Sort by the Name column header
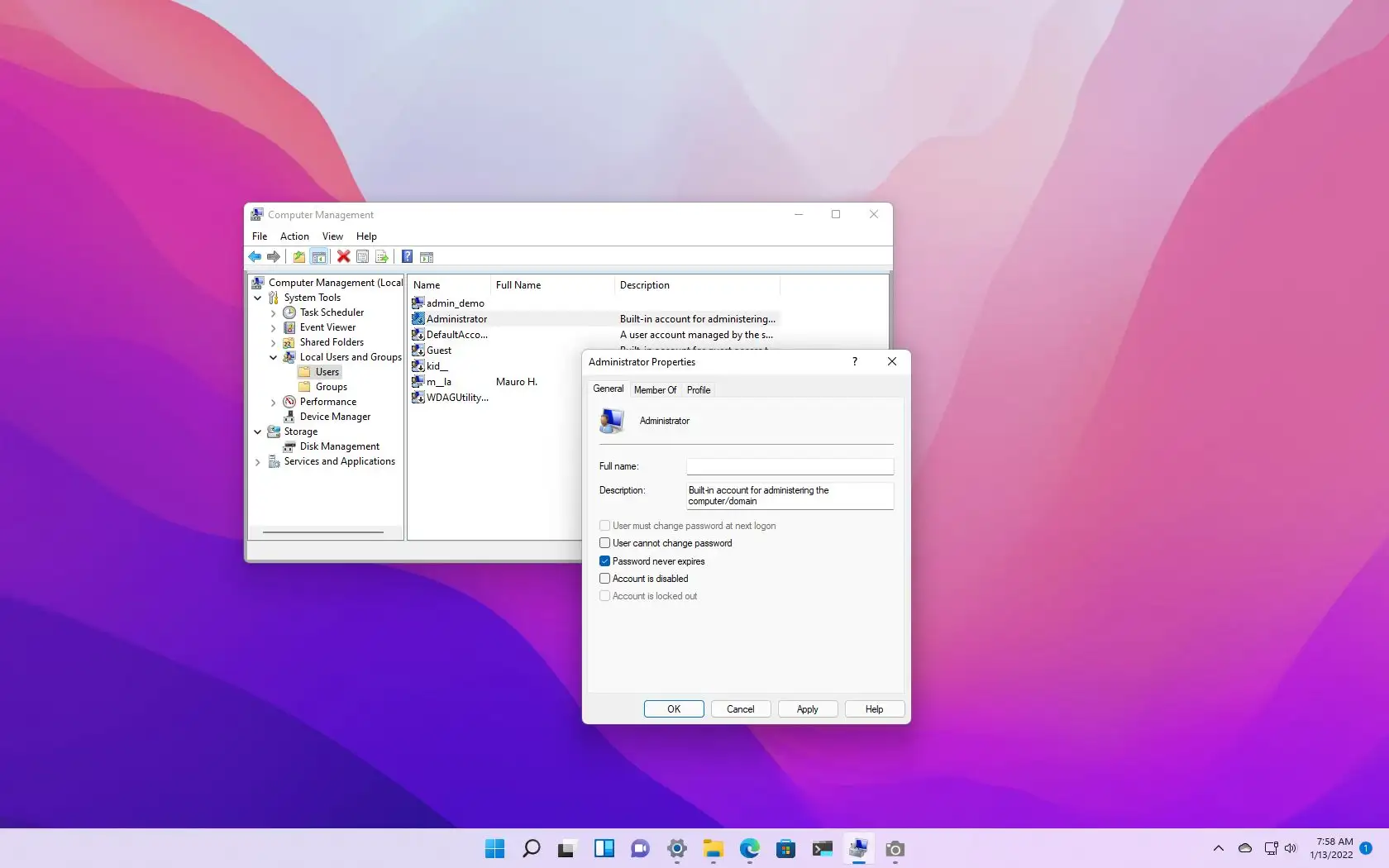The image size is (1389, 868). tap(450, 285)
